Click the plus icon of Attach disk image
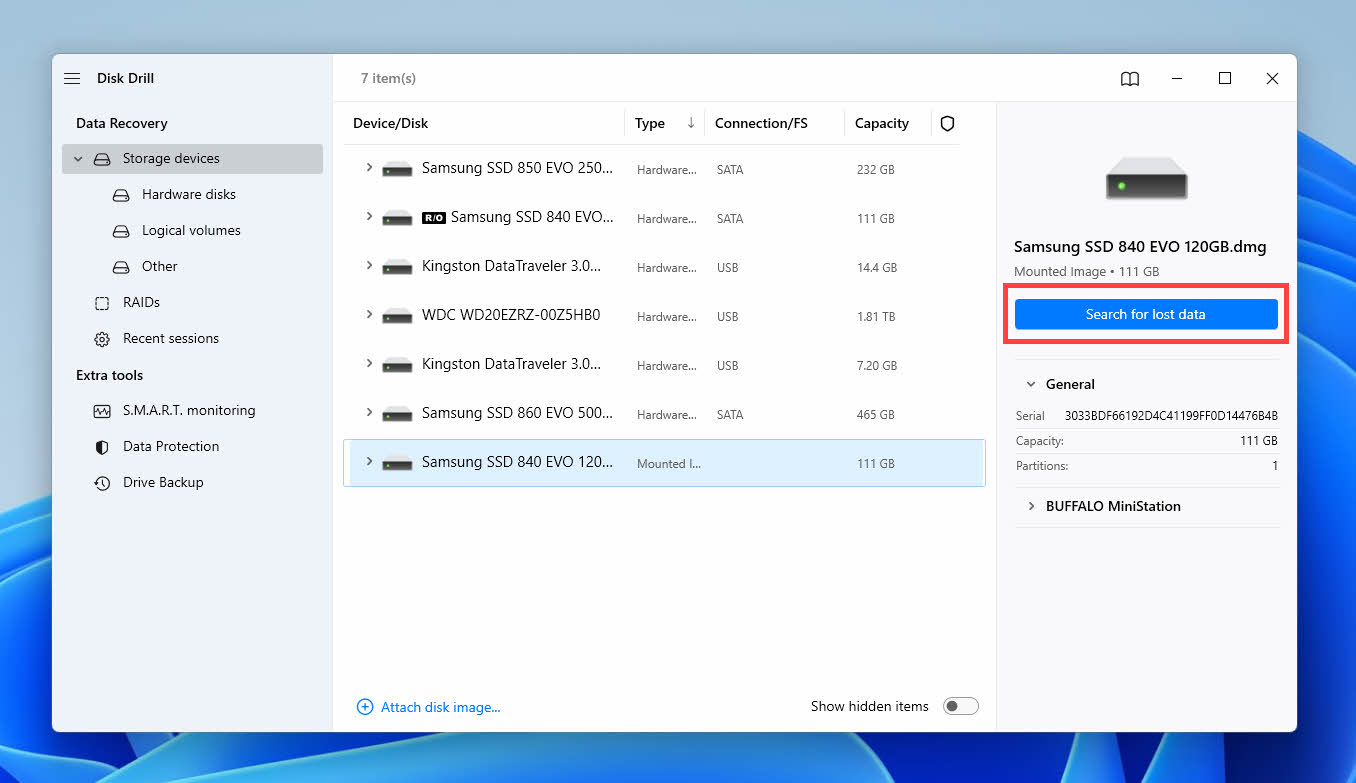Viewport: 1356px width, 783px height. pyautogui.click(x=365, y=707)
